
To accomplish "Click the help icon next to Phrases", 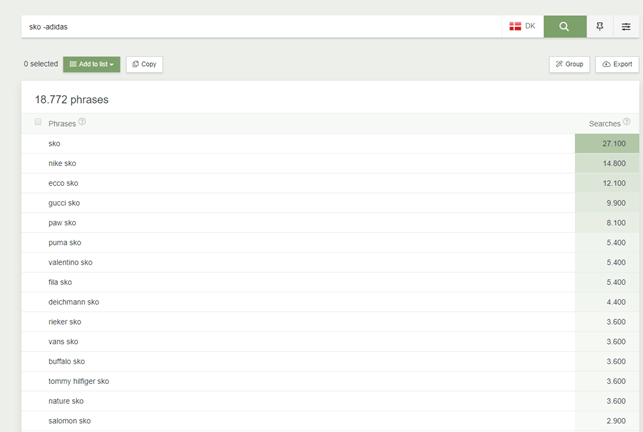I will pos(82,121).
